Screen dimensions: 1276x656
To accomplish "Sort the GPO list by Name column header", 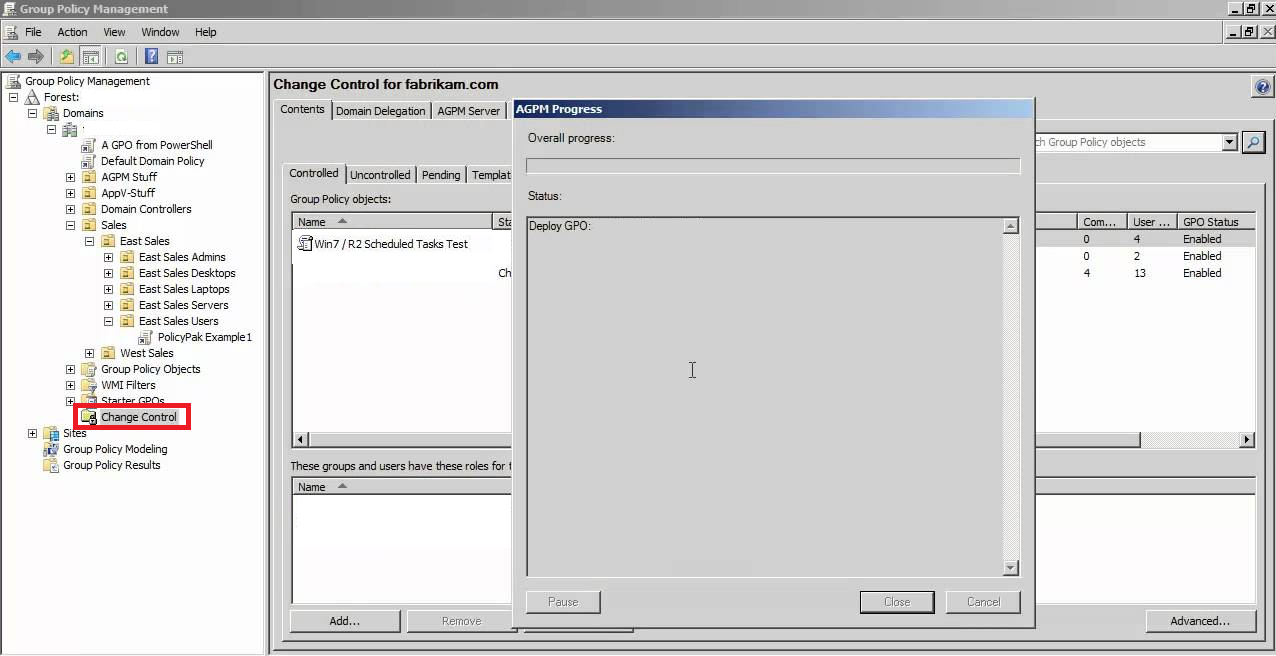I will [393, 222].
